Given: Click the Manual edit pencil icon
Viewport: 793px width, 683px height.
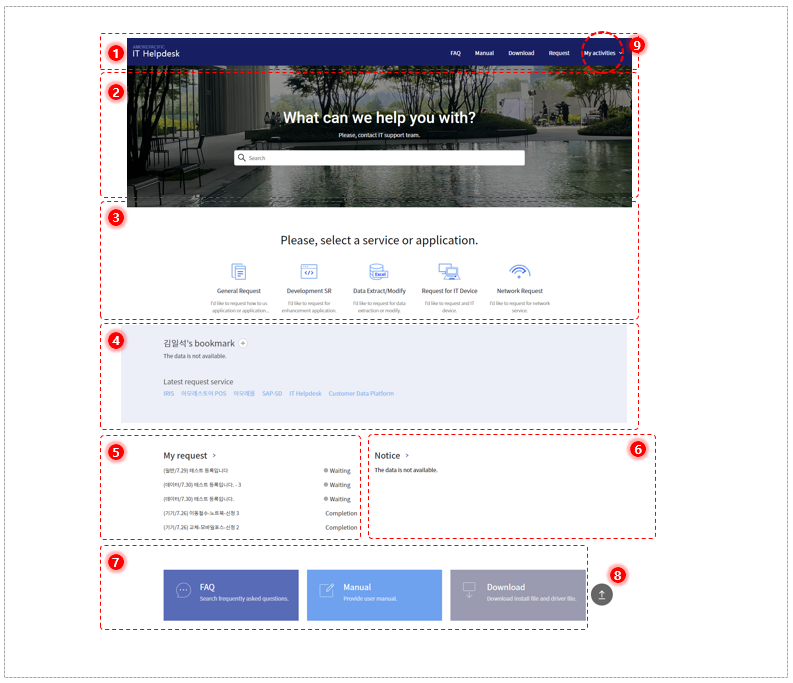Looking at the screenshot, I should (x=327, y=590).
